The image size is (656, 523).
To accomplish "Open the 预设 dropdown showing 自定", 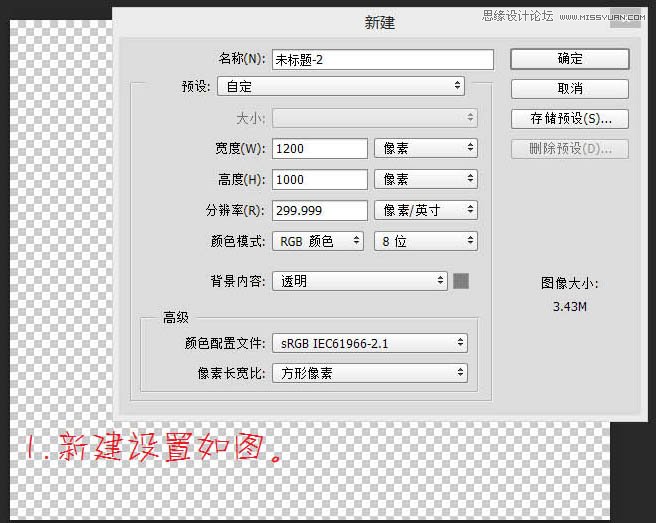I will click(x=341, y=86).
